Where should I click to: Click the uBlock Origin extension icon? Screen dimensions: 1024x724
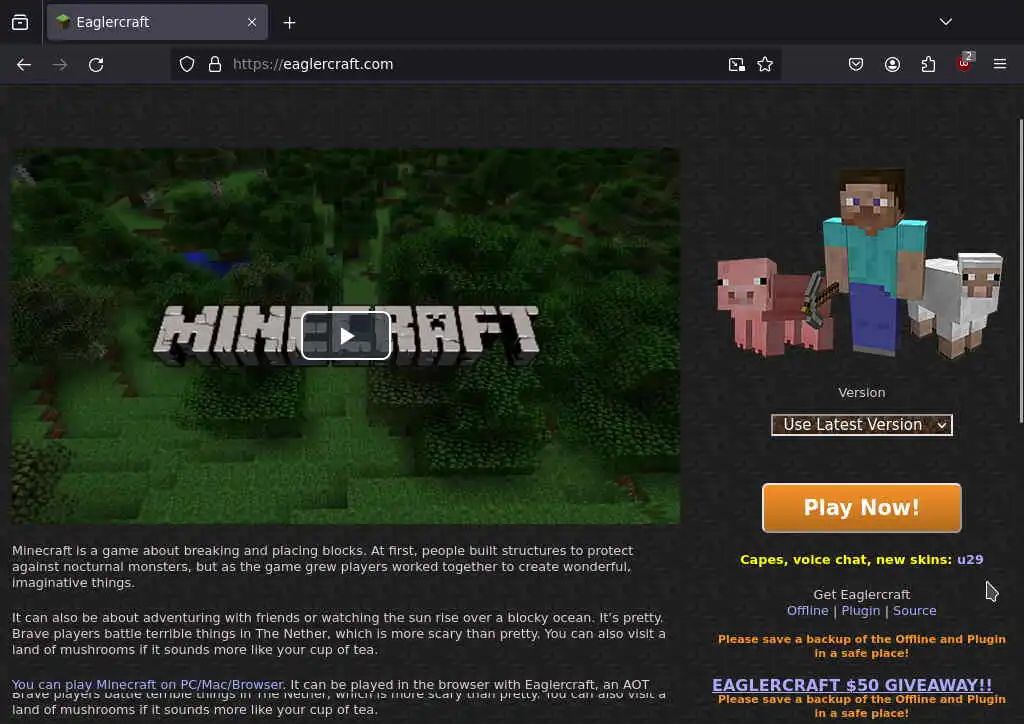[x=964, y=63]
